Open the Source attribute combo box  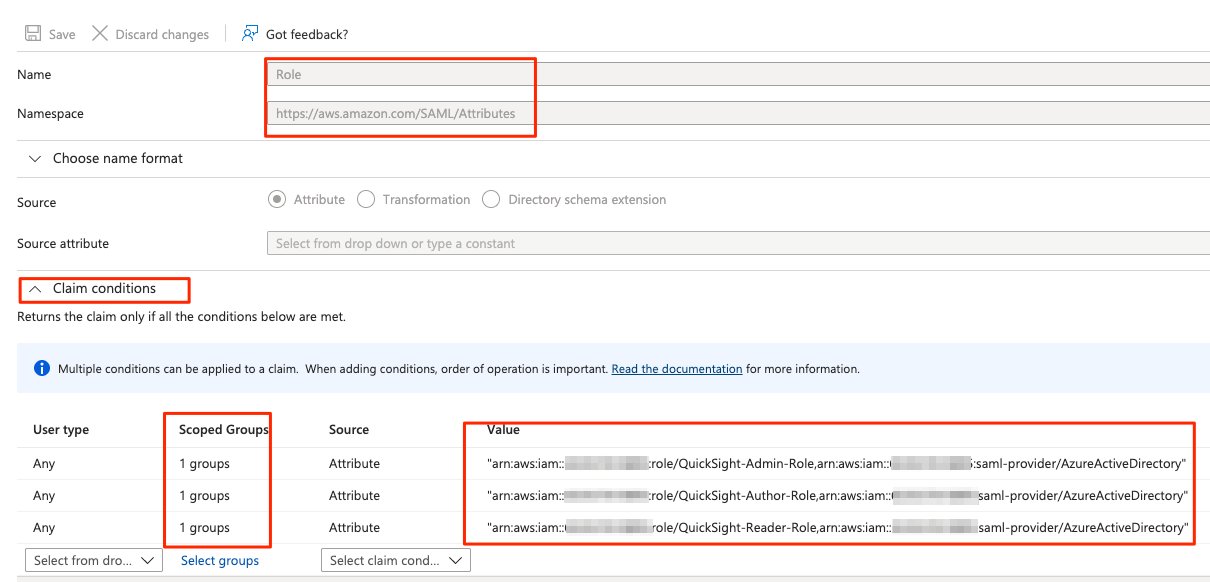point(738,243)
